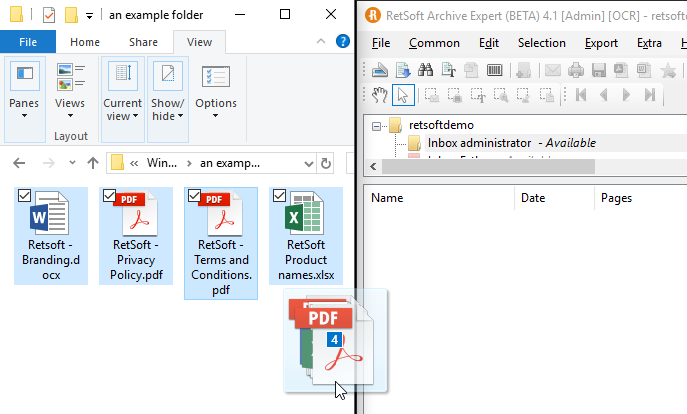687x414 pixels.
Task: Switch to the View ribbon tab
Action: click(x=199, y=42)
